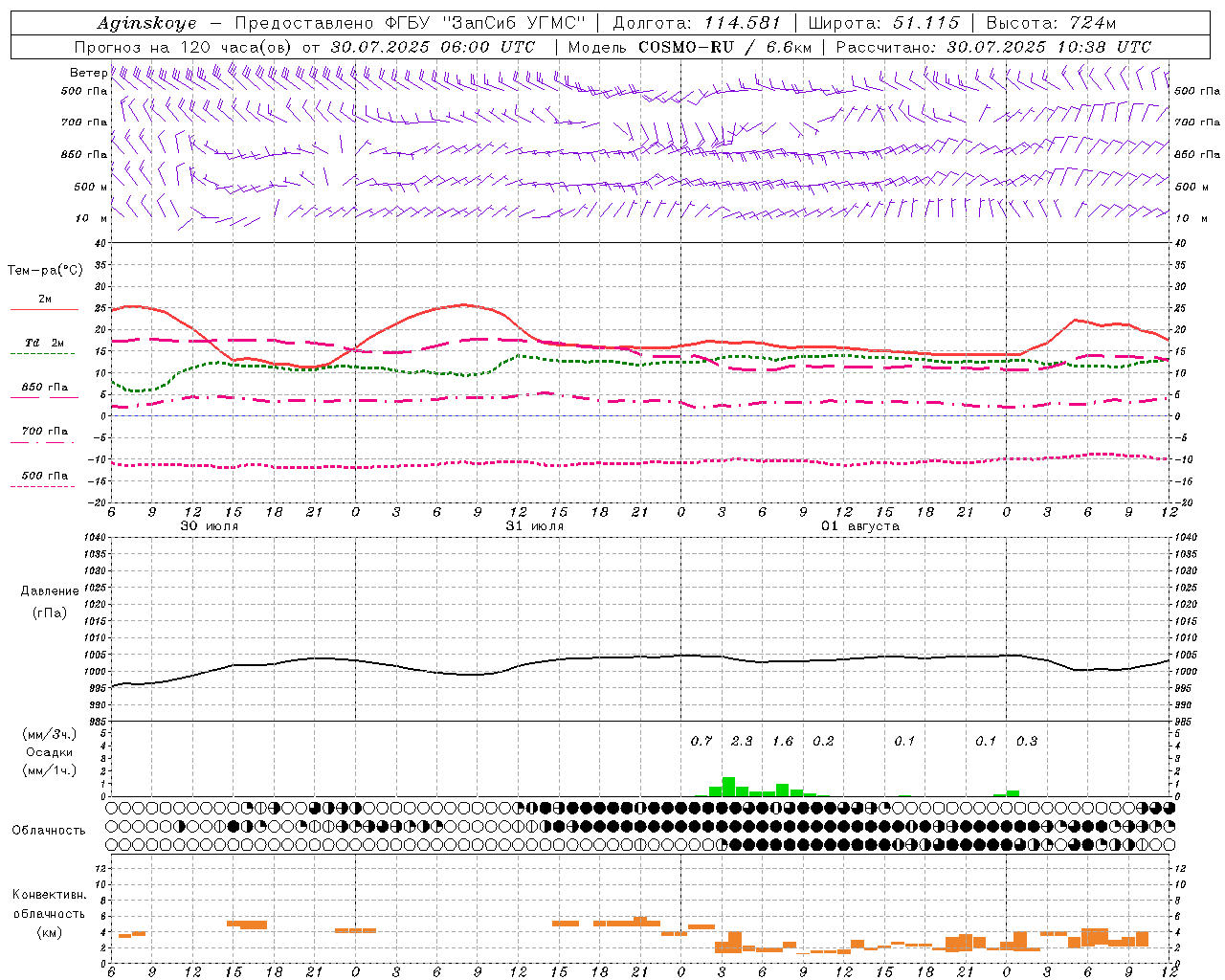
Task: Click the "31 июля" date label
Action: pyautogui.click(x=535, y=526)
